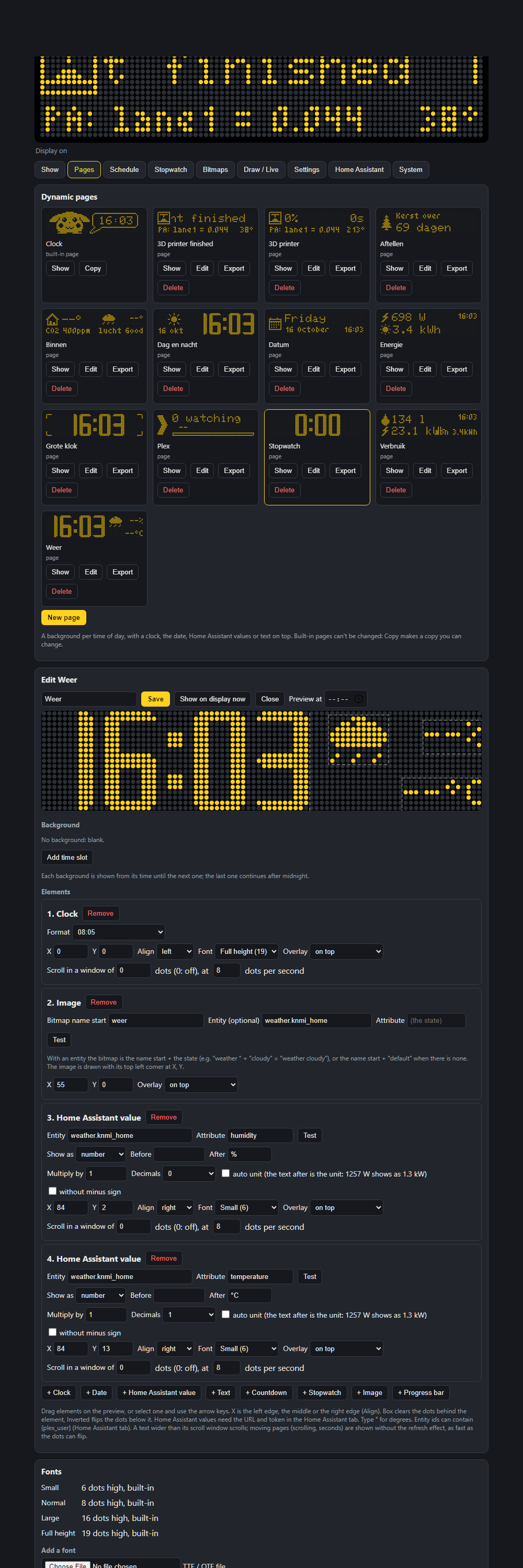
Task: Switch to the Home Assistant tab
Action: click(359, 170)
